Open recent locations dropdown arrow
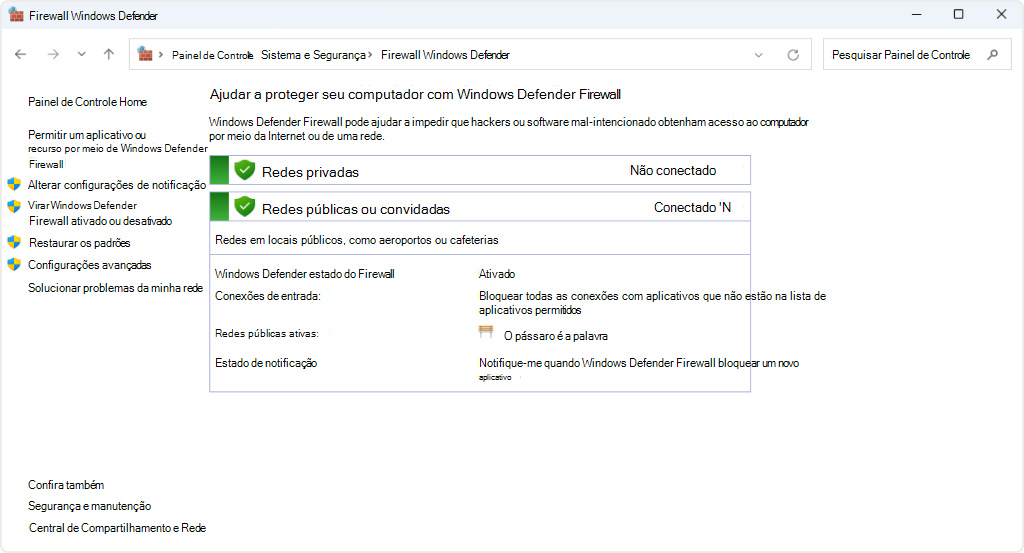 (82, 55)
